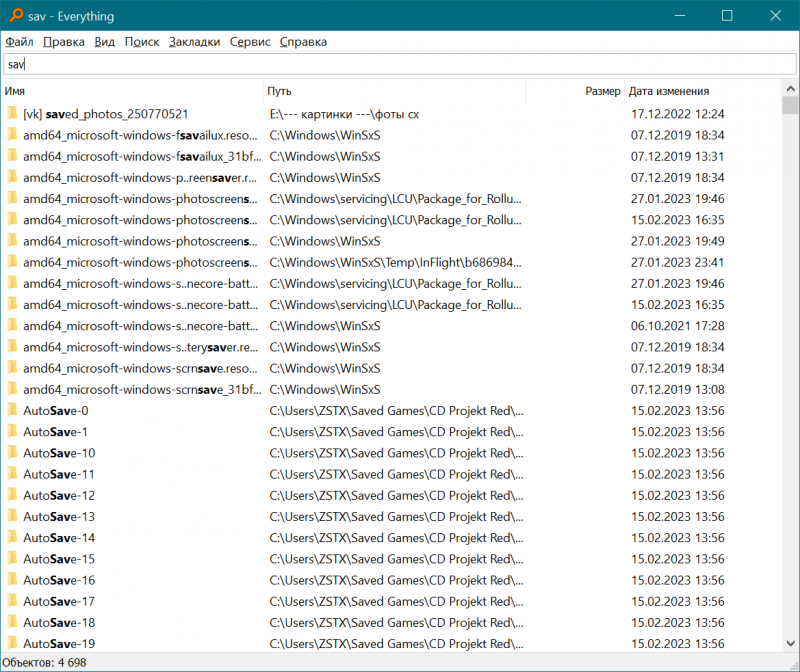Click the window resize grip in status bar
The width and height of the screenshot is (800, 672).
click(x=794, y=665)
